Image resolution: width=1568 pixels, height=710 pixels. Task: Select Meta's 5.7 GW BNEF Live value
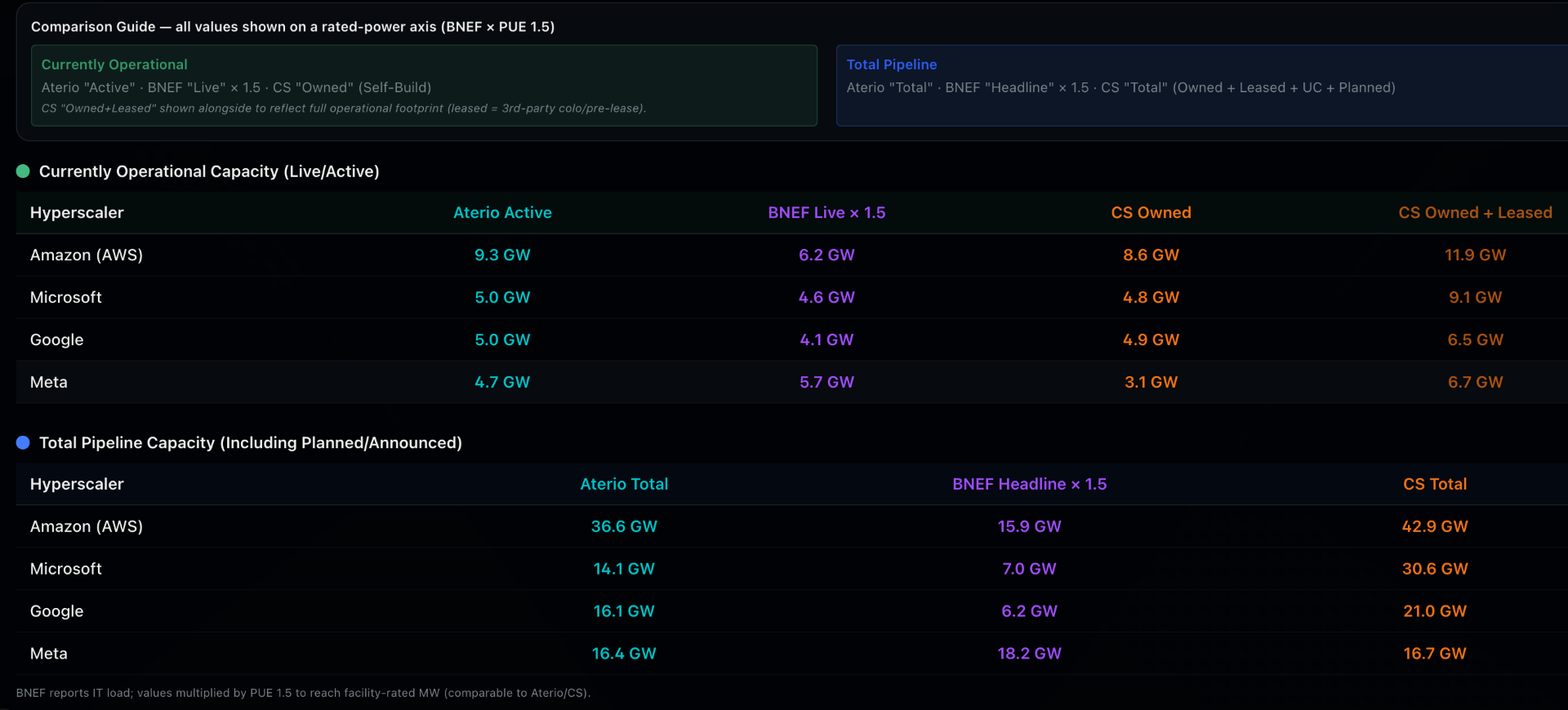(826, 382)
